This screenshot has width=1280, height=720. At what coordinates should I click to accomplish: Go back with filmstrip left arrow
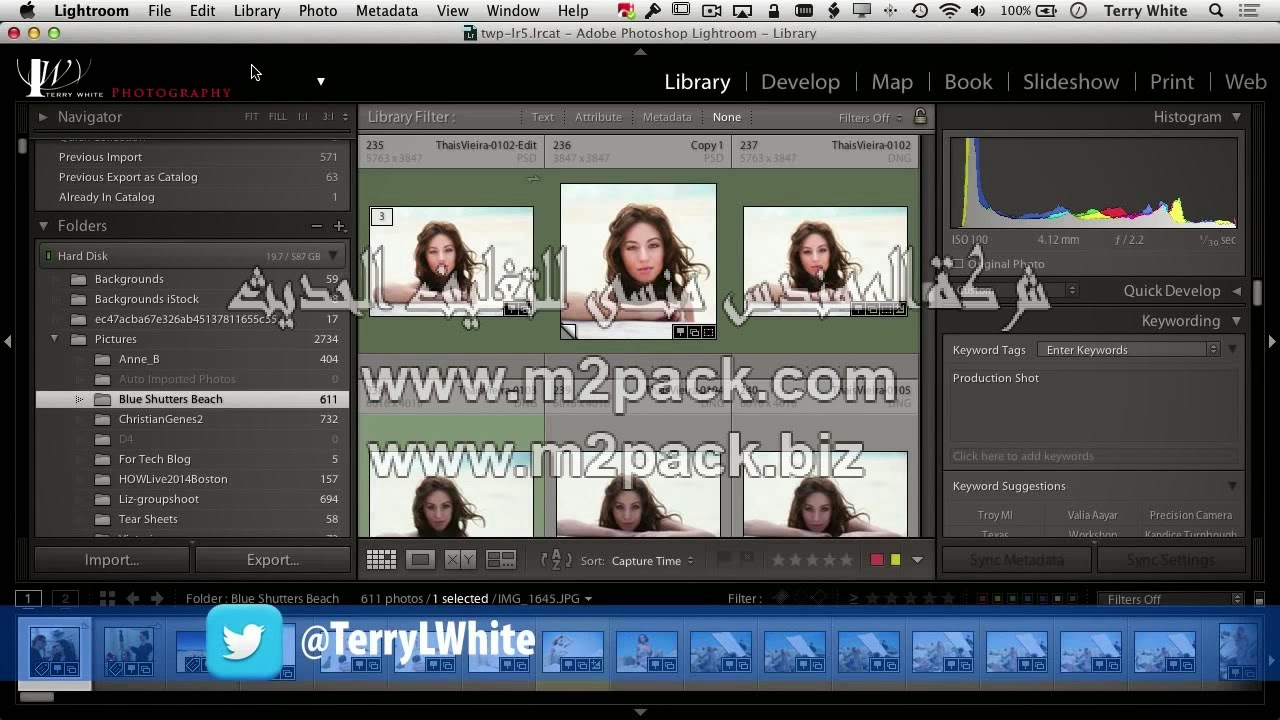coord(133,599)
